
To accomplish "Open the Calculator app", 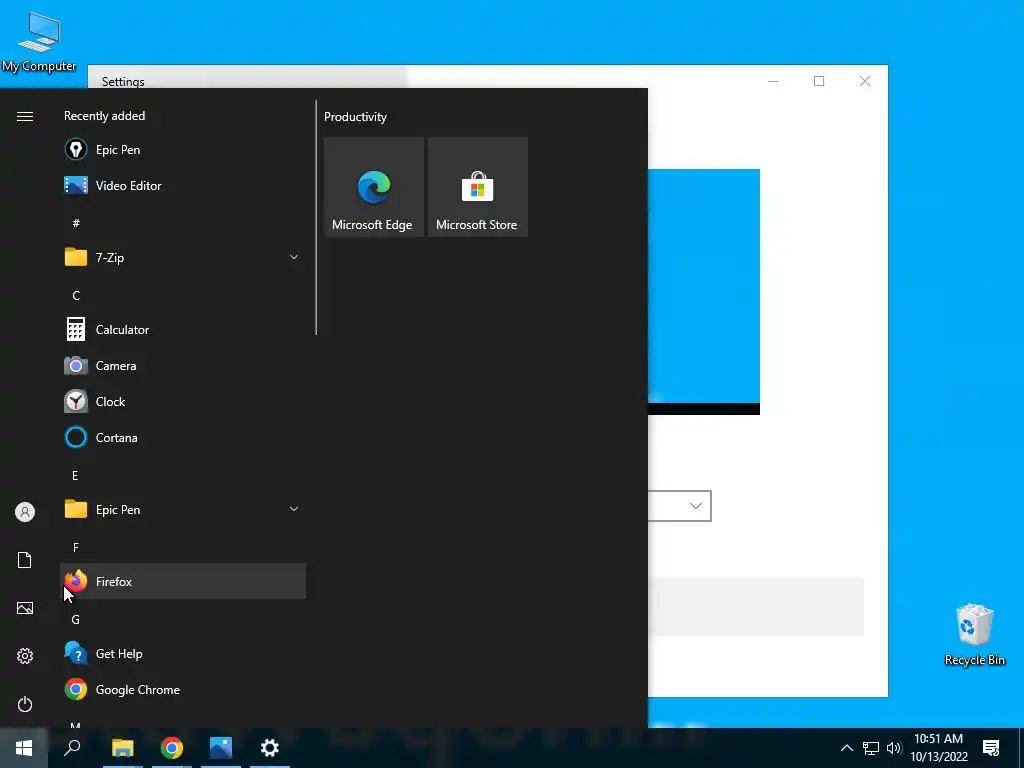I will click(183, 330).
